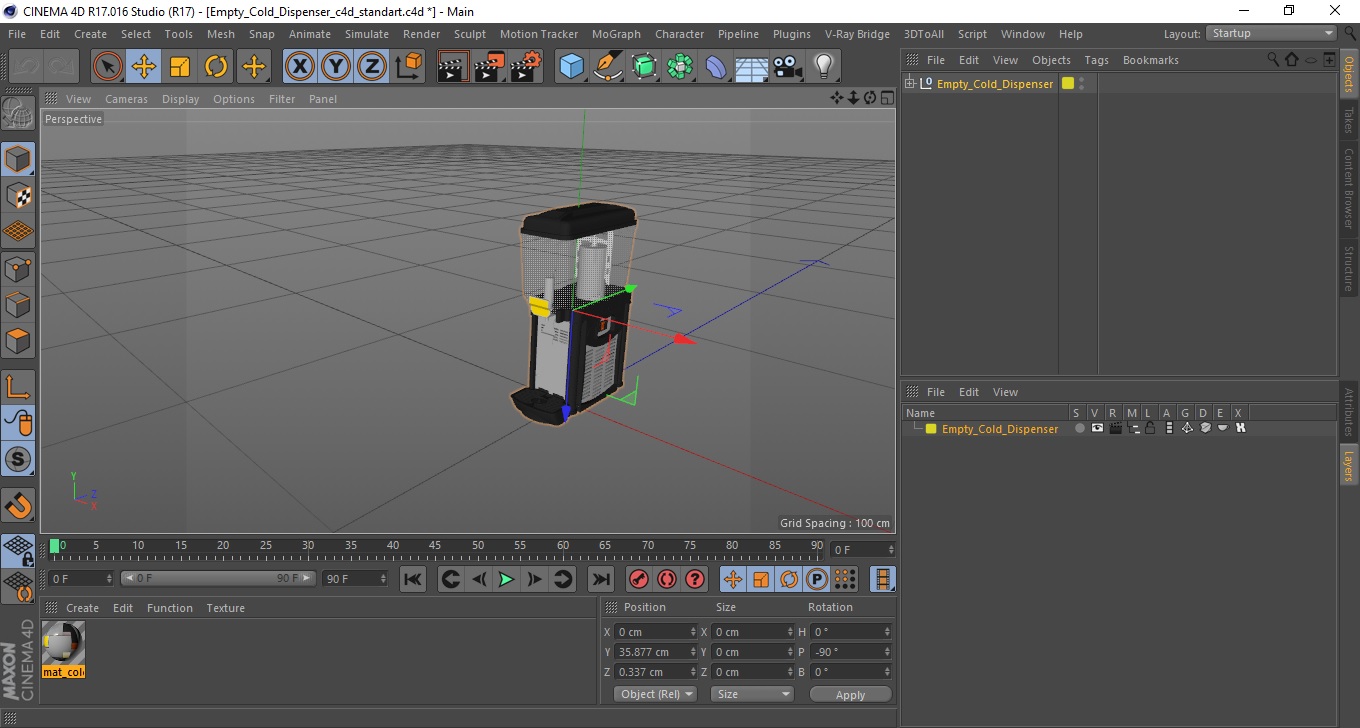Click the yellow layer swatch in Objects manager
This screenshot has height=728, width=1360.
pos(1068,83)
